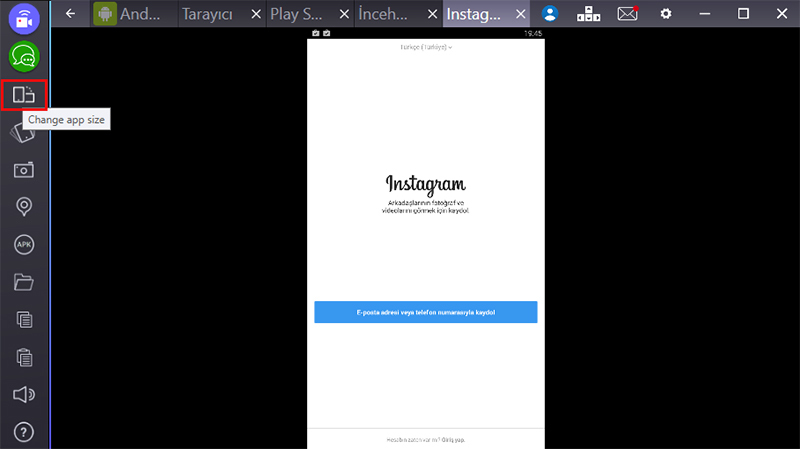Open the settings gear icon
800x449 pixels.
point(666,14)
